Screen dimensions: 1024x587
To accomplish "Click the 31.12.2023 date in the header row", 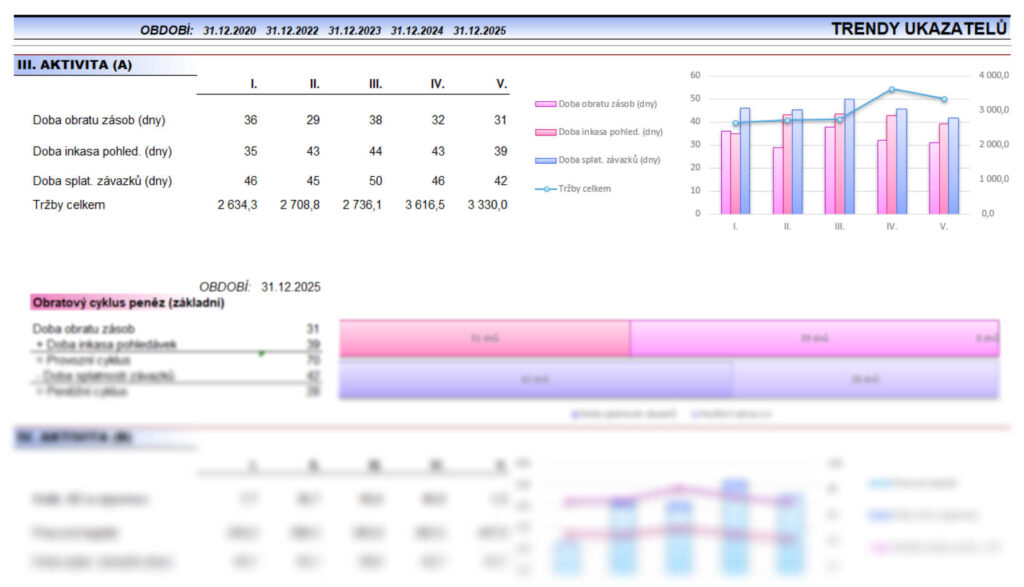I will tap(354, 31).
